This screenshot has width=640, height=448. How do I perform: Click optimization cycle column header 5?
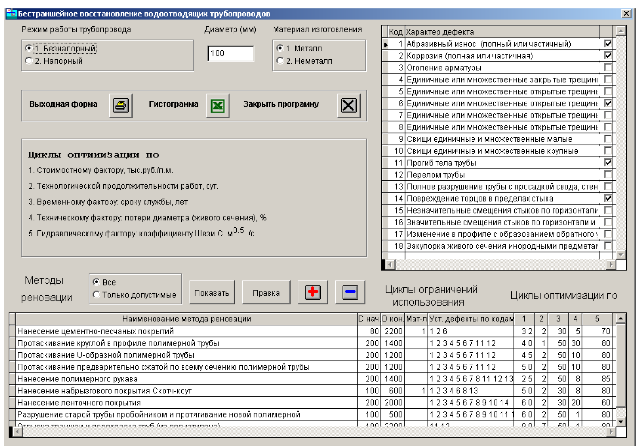click(597, 319)
